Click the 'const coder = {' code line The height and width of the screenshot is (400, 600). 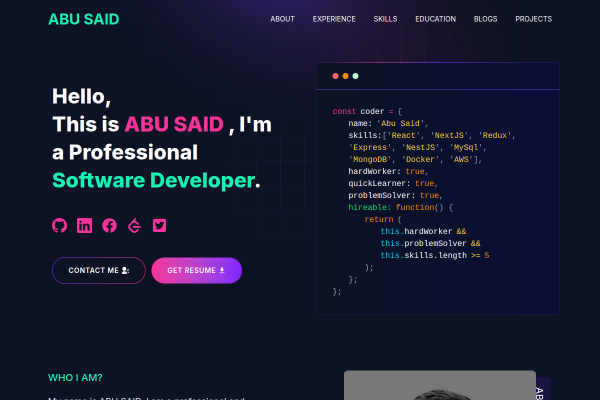click(367, 111)
